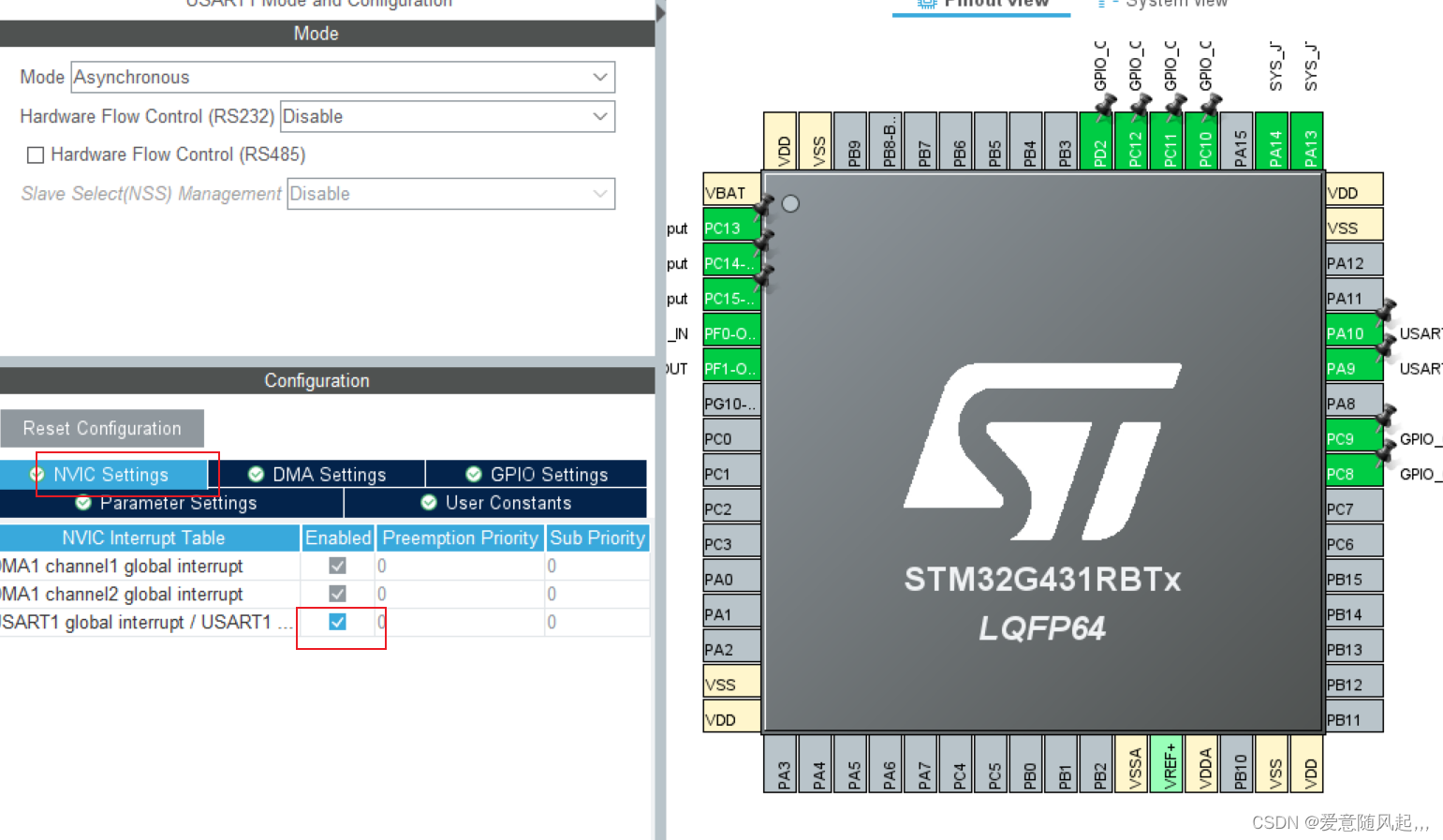The height and width of the screenshot is (840, 1443).
Task: Click the check icon on User Constants
Action: point(429,503)
